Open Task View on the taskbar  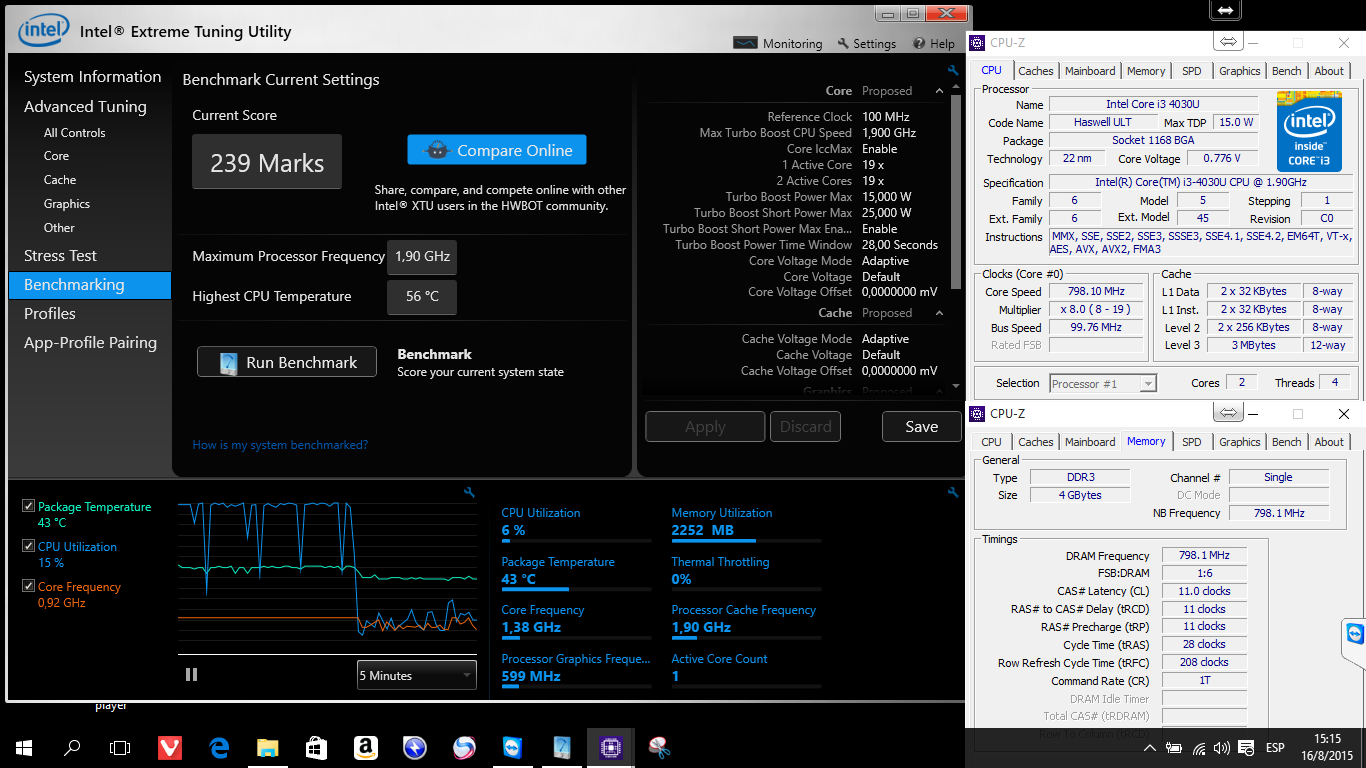pyautogui.click(x=120, y=747)
